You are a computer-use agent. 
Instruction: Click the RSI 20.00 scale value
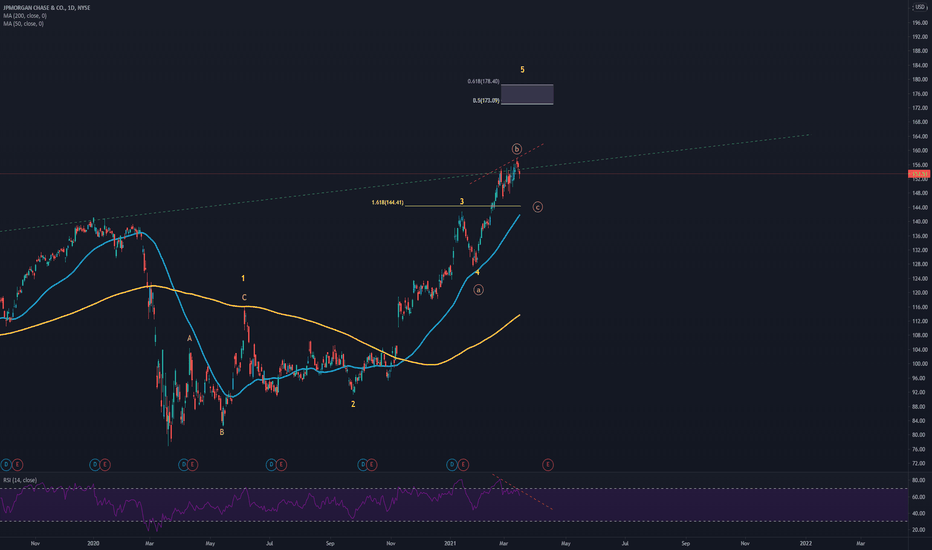[920, 530]
